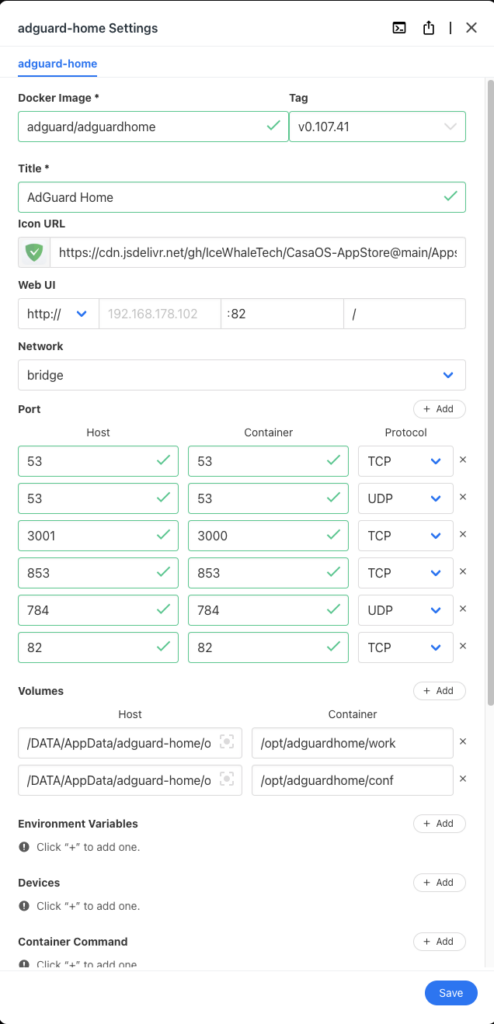Image resolution: width=494 pixels, height=1024 pixels.
Task: Remove the 53 UDP port row
Action: click(463, 497)
